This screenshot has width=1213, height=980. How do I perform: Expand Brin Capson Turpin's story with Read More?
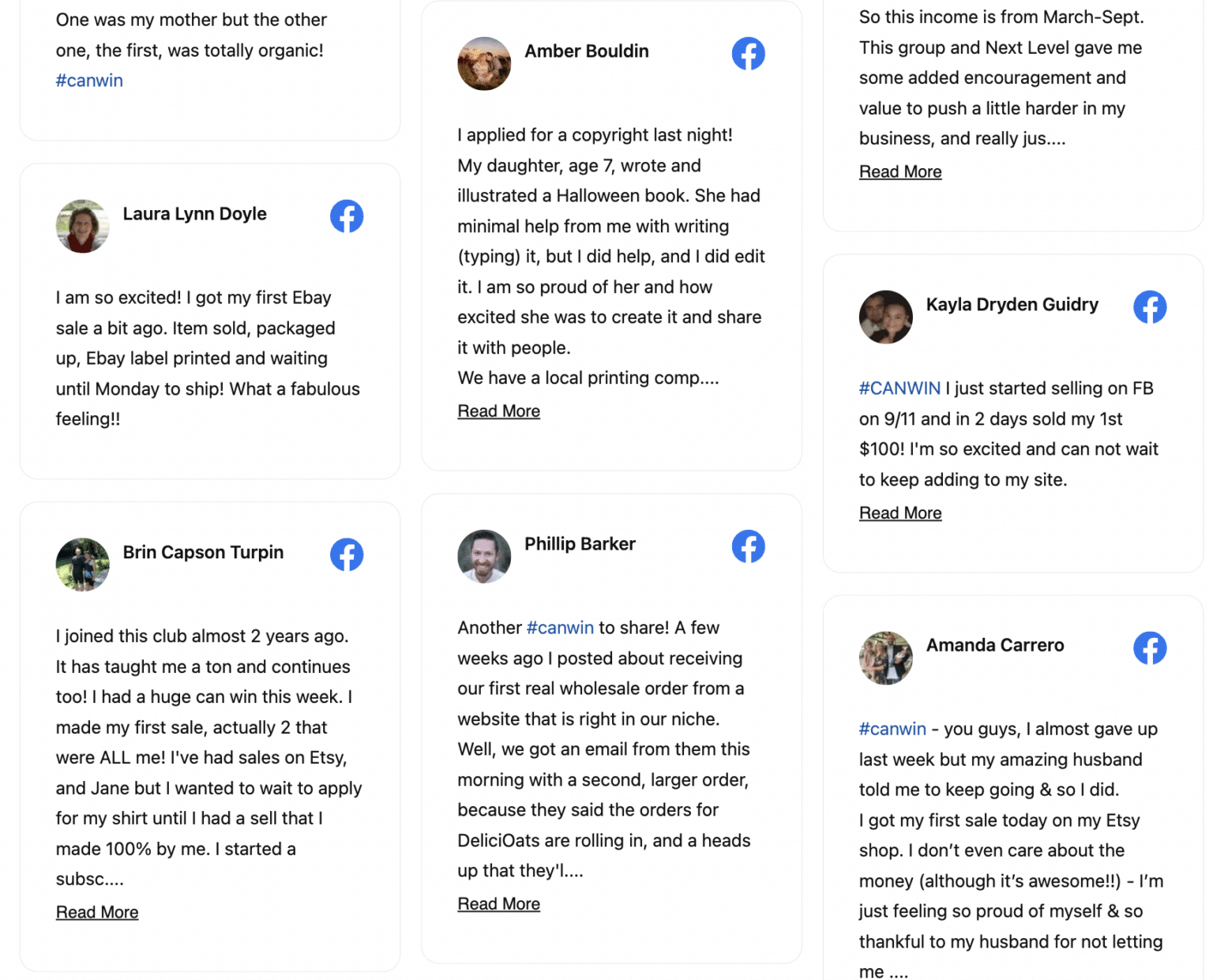[x=97, y=912]
